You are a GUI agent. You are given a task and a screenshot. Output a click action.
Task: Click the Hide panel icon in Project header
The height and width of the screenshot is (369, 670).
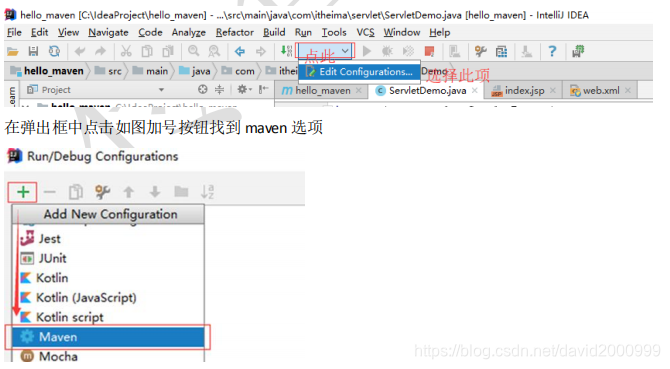tap(263, 89)
